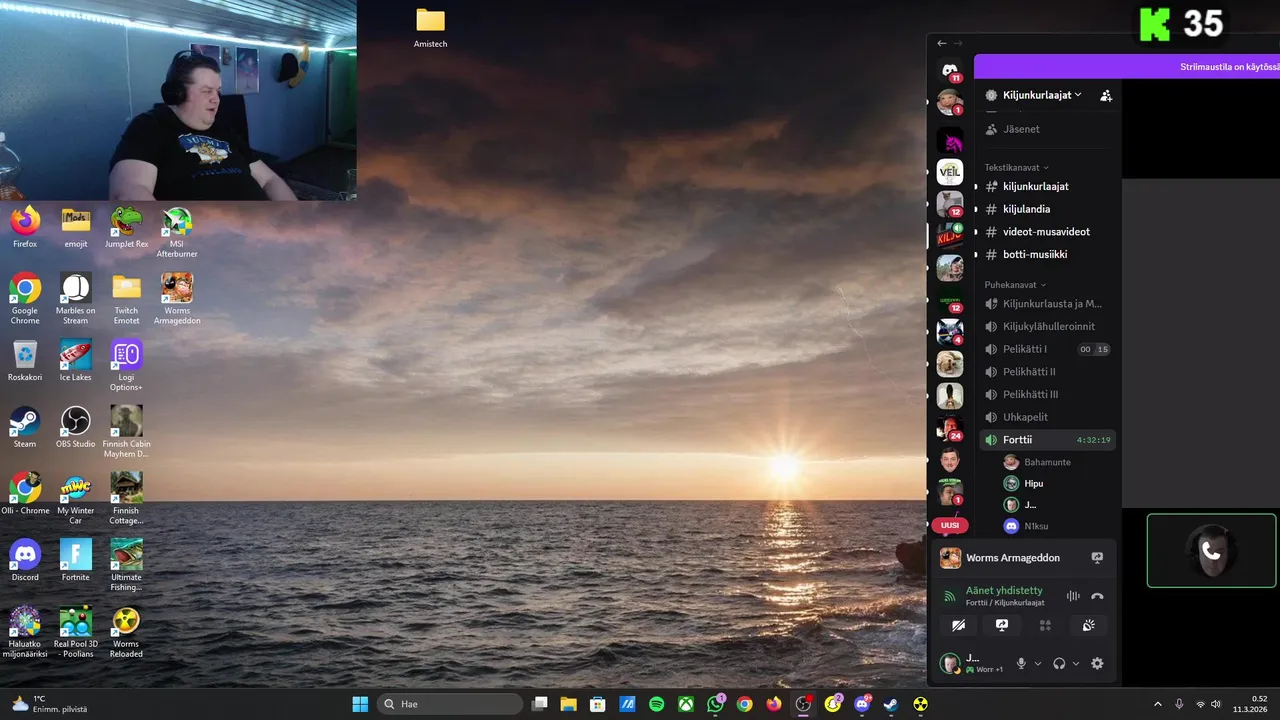This screenshot has width=1280, height=720.
Task: Select the MSI Afterburner desktop icon
Action: pyautogui.click(x=177, y=232)
